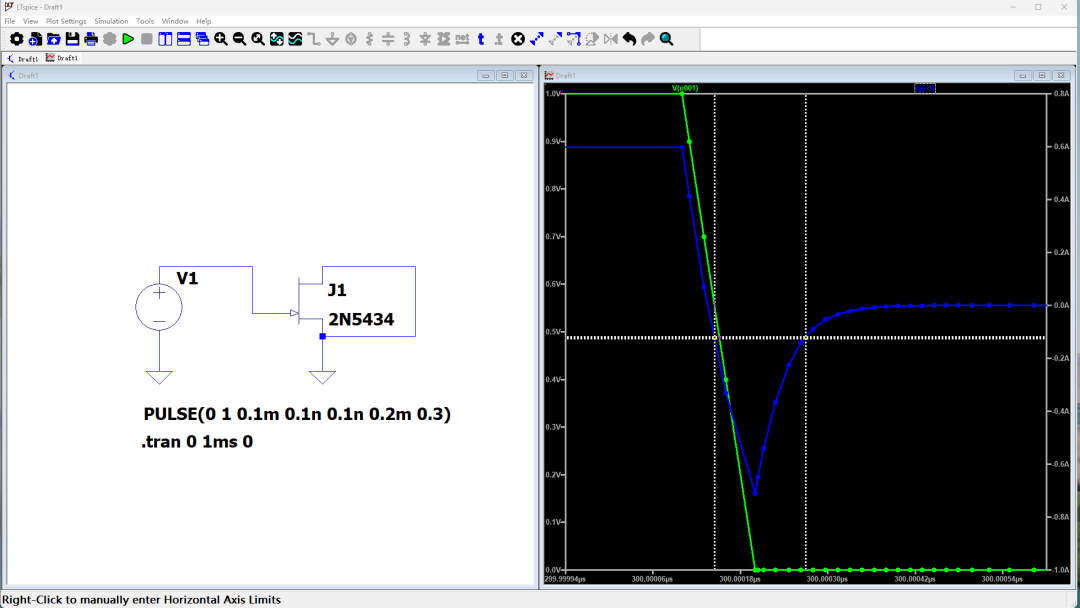Viewport: 1080px width, 608px height.
Task: Open the Window menu
Action: coord(175,21)
